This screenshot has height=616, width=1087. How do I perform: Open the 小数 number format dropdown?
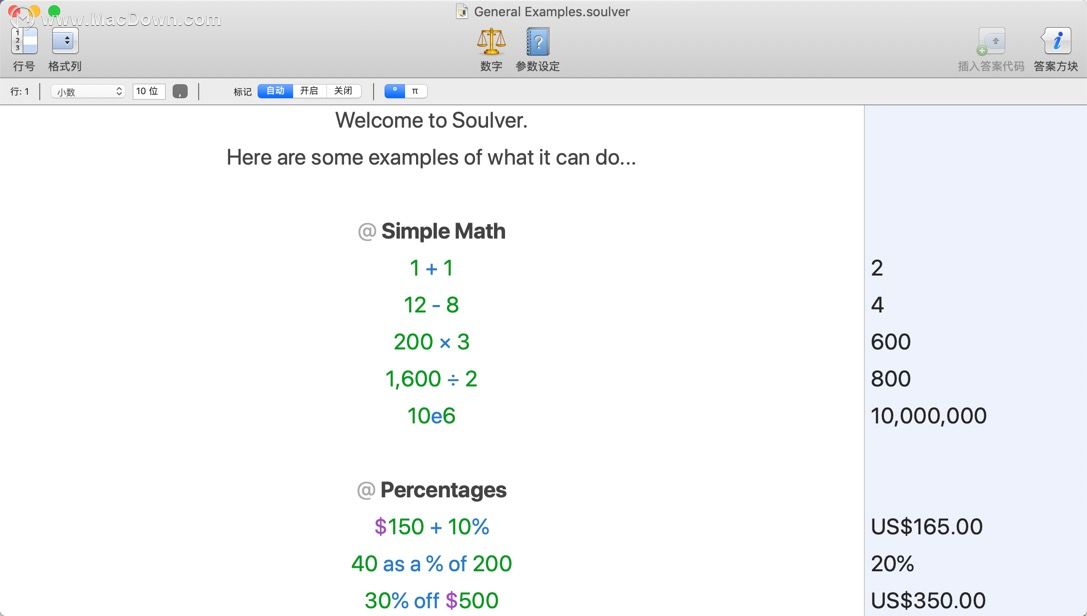87,91
